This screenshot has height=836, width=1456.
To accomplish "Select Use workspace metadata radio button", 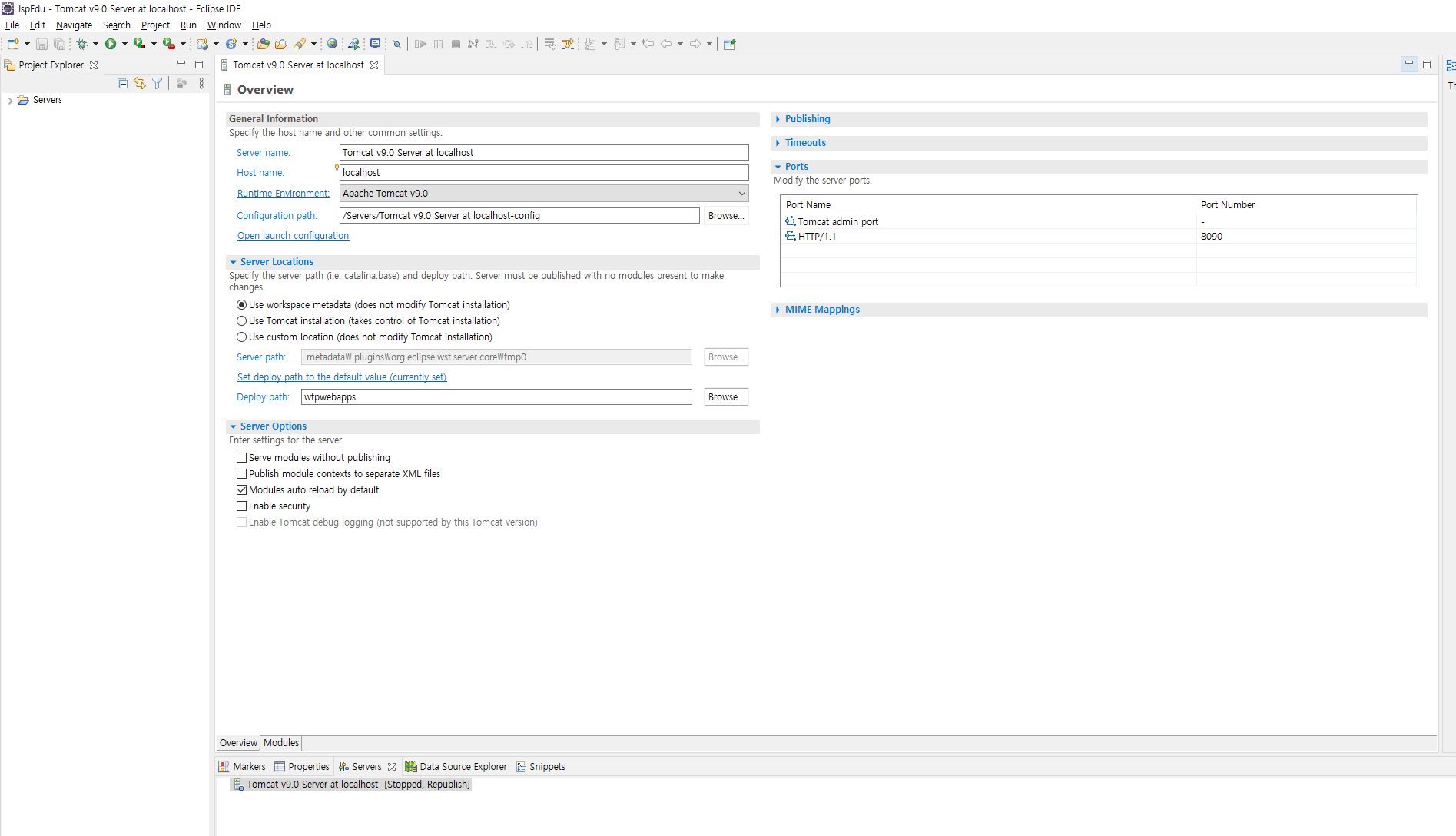I will [x=242, y=305].
